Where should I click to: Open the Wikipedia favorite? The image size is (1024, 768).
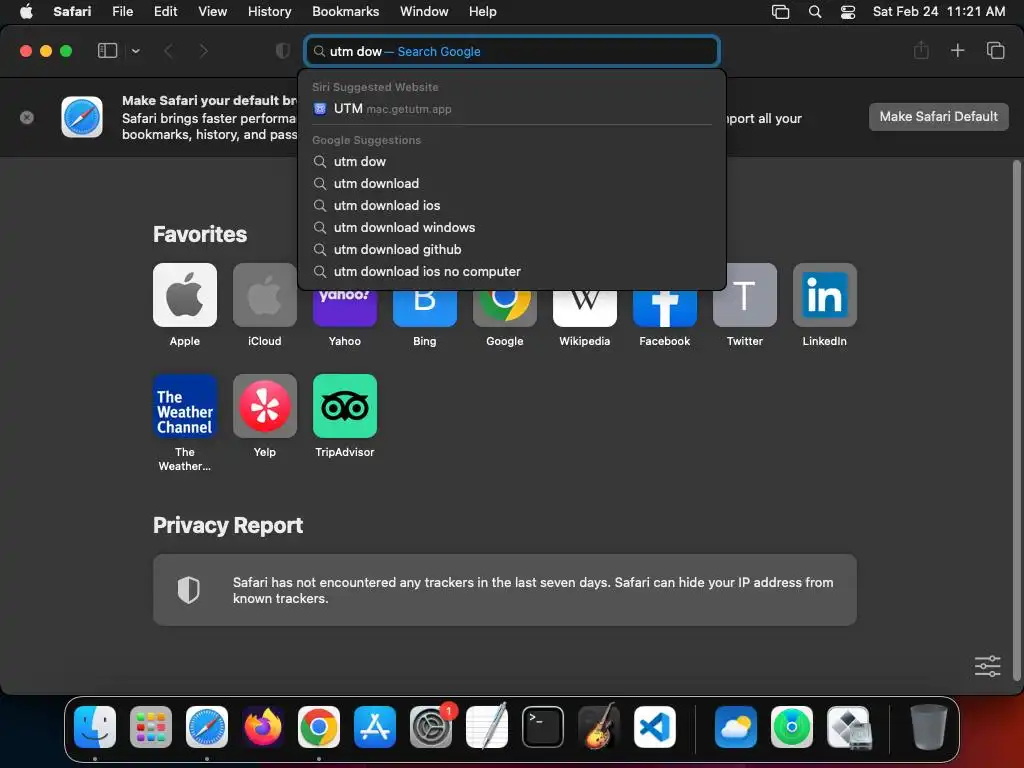click(x=584, y=308)
